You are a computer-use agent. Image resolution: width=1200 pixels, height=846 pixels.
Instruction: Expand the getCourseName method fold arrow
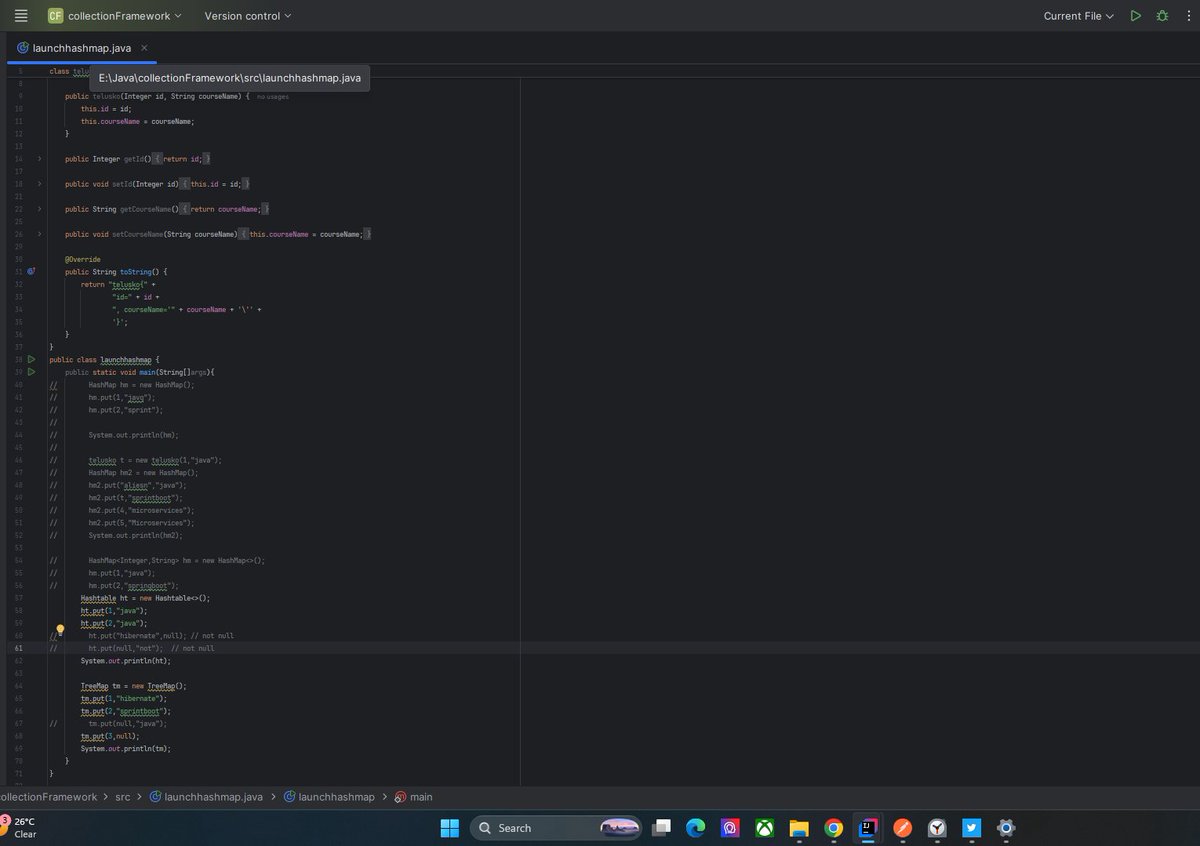[x=39, y=208]
